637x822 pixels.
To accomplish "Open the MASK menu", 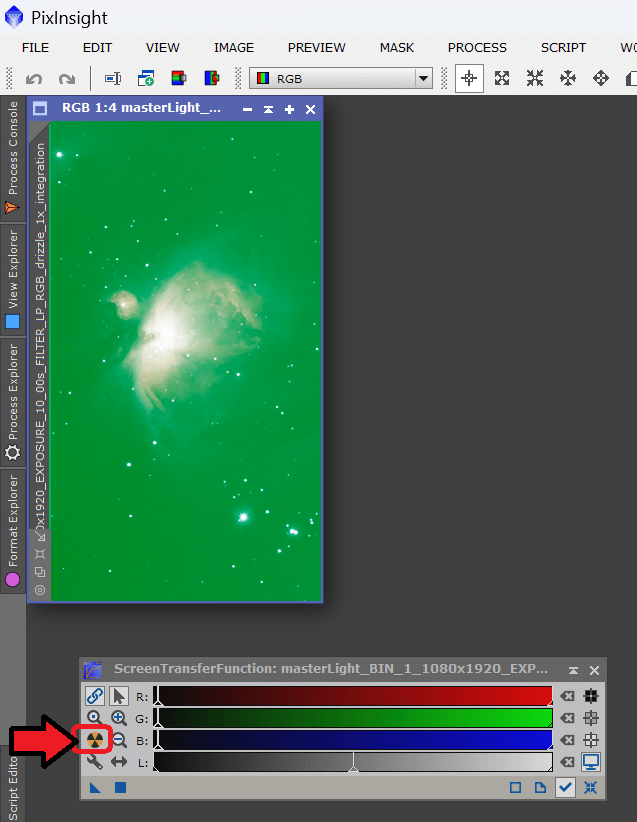I will coord(397,48).
